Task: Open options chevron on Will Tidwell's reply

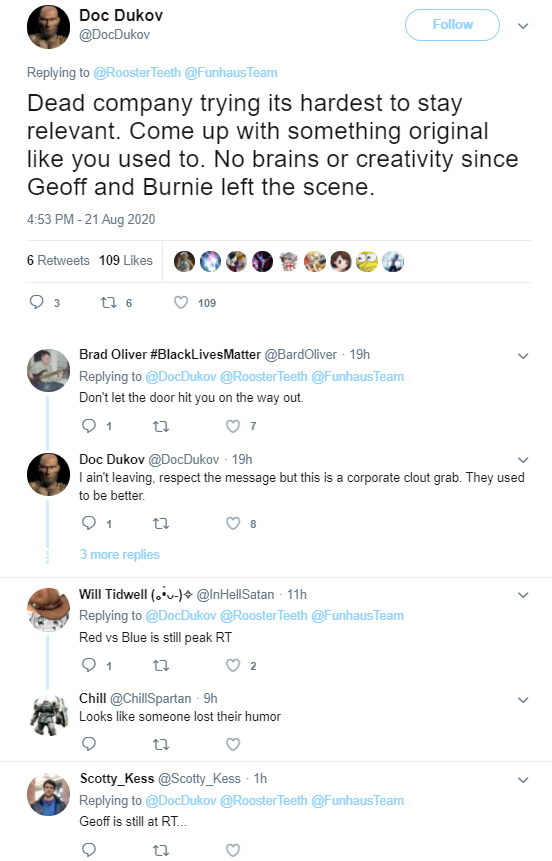Action: coord(523,595)
